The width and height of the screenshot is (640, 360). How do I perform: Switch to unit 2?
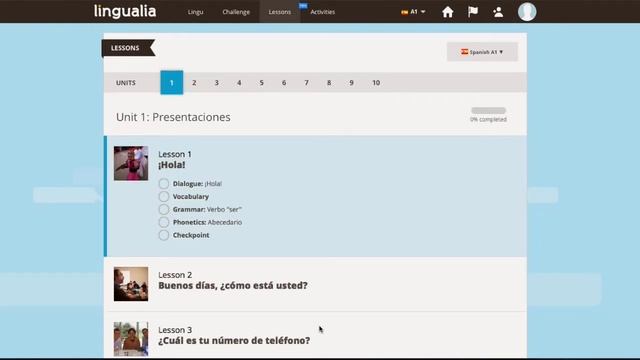click(x=194, y=82)
